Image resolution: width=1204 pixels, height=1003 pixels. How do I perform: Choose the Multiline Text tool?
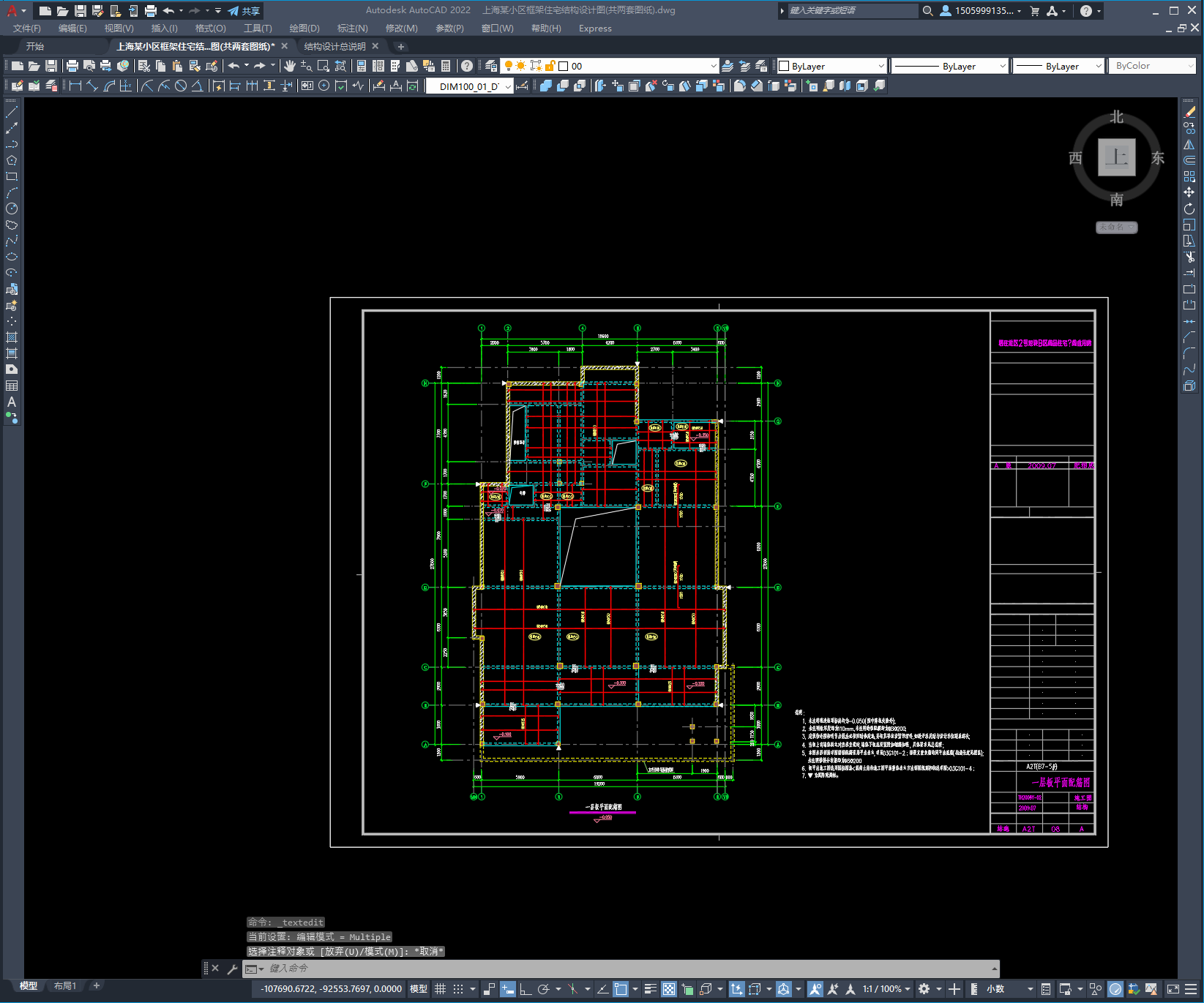[x=12, y=402]
